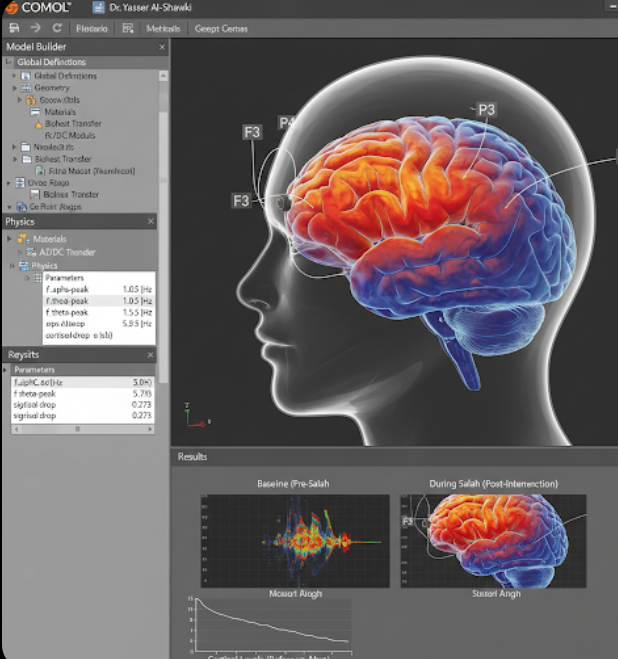This screenshot has height=659, width=618.
Task: Click the Geometry node icon in the tree
Action: click(x=26, y=88)
